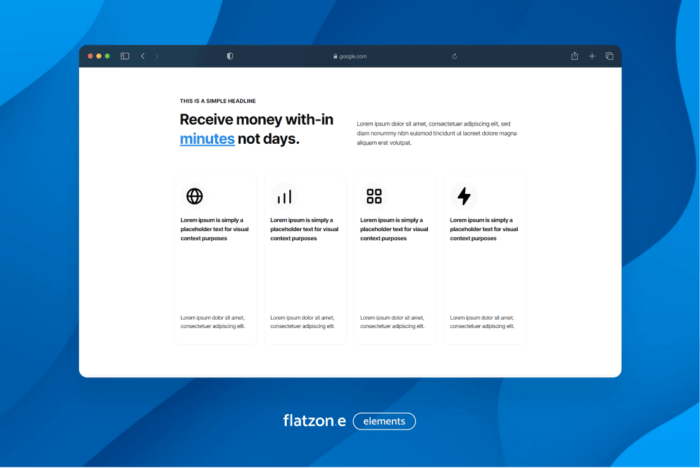This screenshot has width=700, height=468.
Task: Show the tab overview icon
Action: 609,56
